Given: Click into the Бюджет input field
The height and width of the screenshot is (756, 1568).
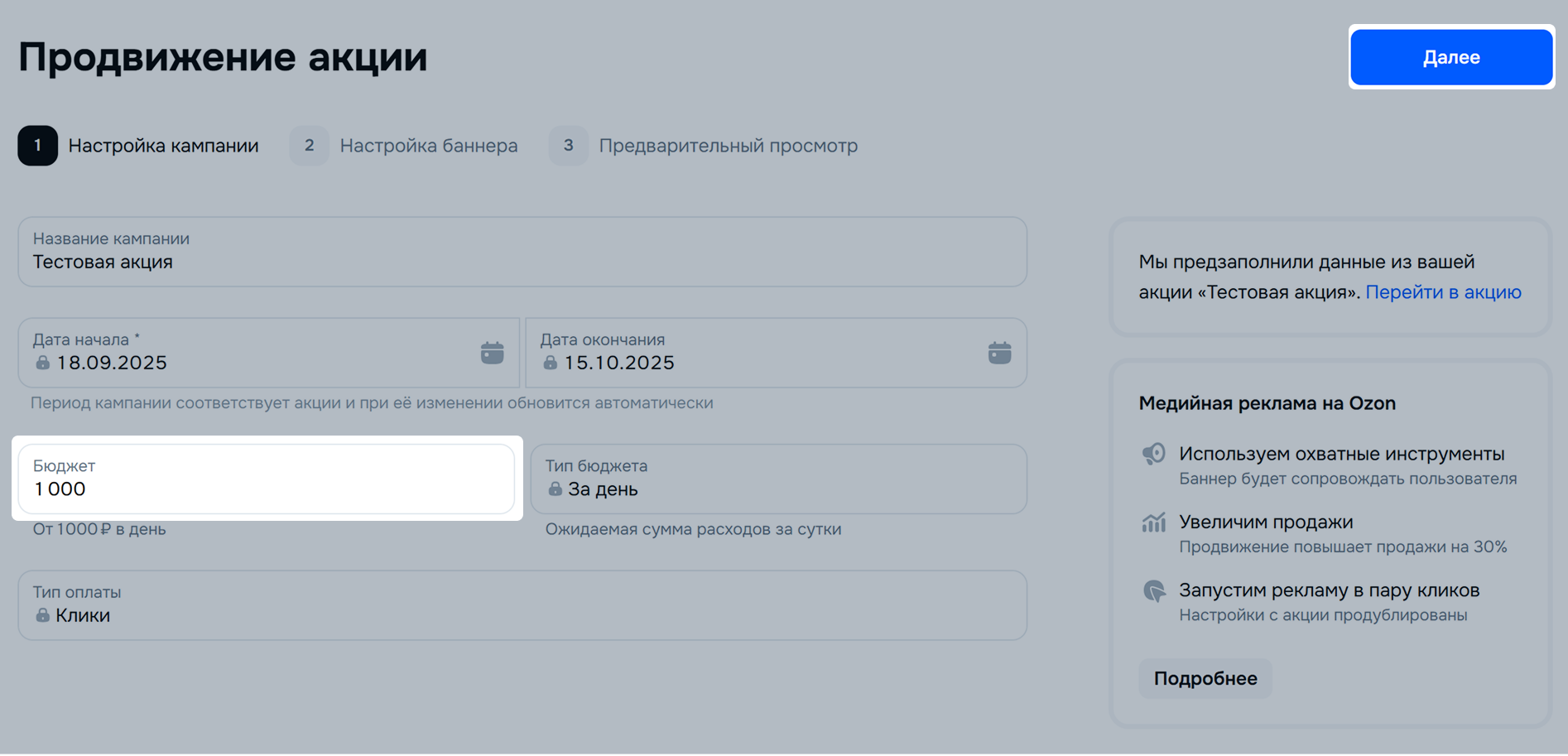Looking at the screenshot, I should click(267, 480).
